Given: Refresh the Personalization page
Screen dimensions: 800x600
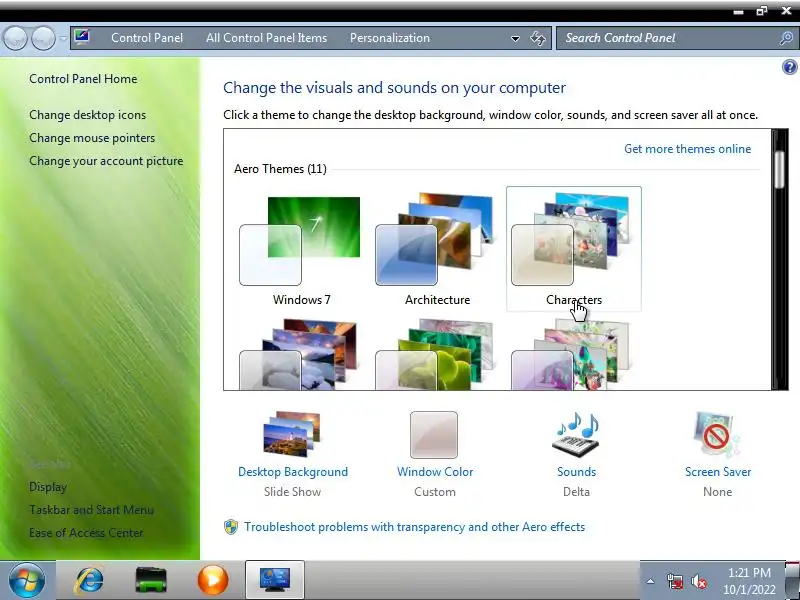Looking at the screenshot, I should [538, 38].
